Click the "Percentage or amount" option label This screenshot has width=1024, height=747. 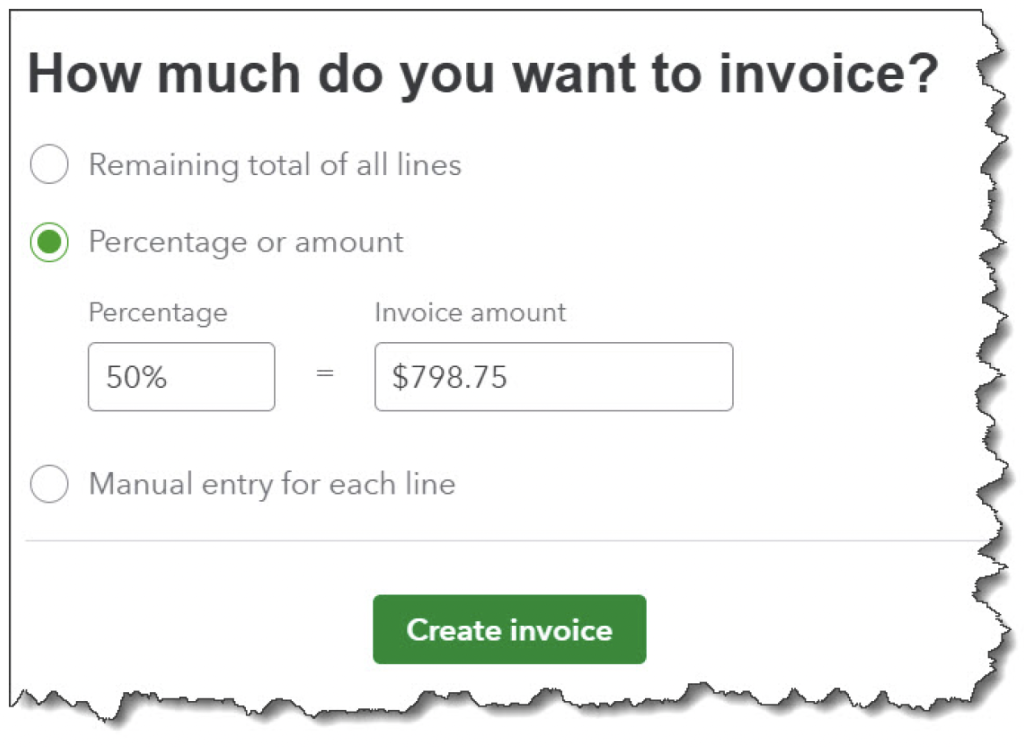pos(246,242)
